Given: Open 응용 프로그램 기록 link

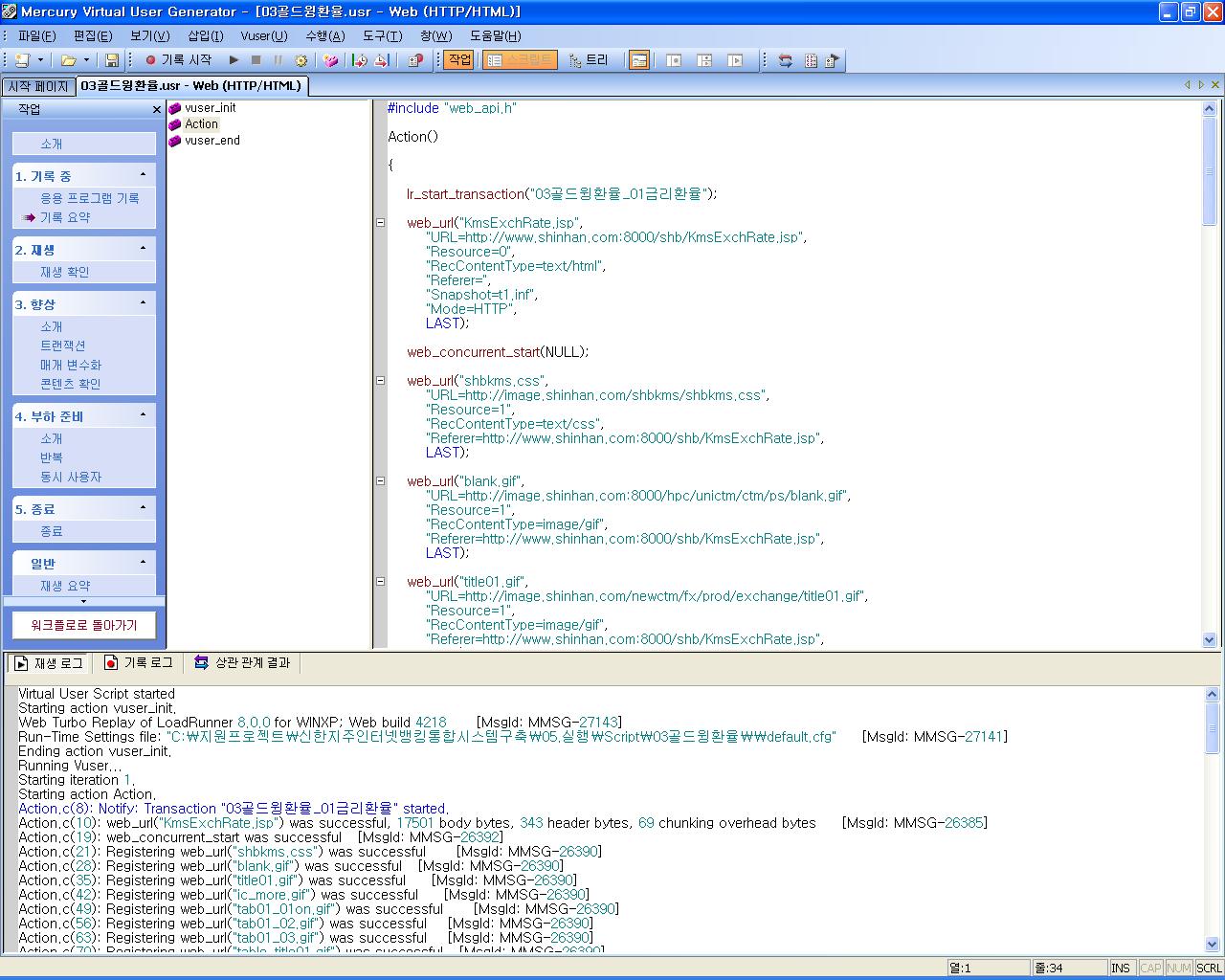Looking at the screenshot, I should coord(89,198).
